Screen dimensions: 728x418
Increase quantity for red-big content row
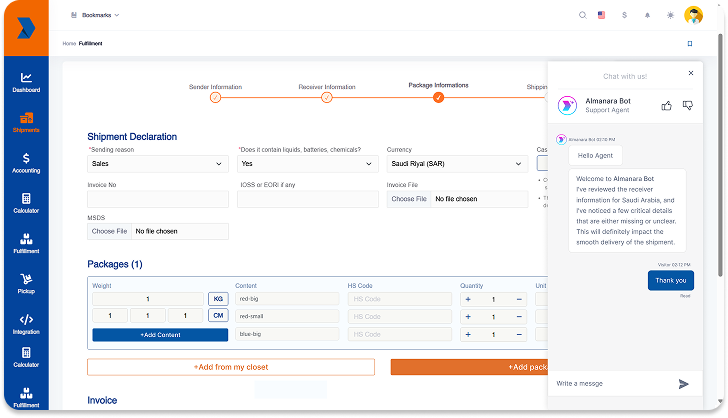tap(469, 299)
